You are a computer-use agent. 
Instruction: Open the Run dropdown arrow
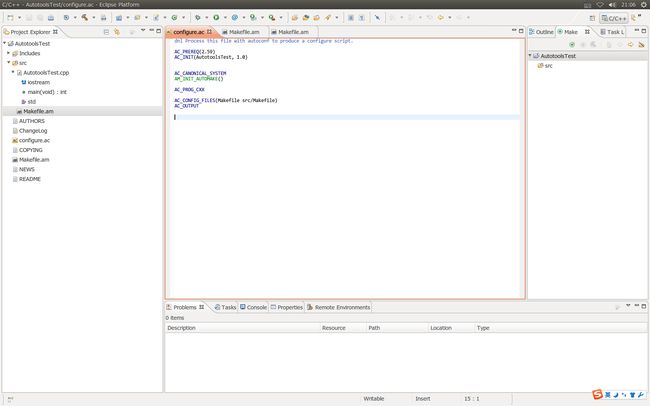click(x=225, y=18)
